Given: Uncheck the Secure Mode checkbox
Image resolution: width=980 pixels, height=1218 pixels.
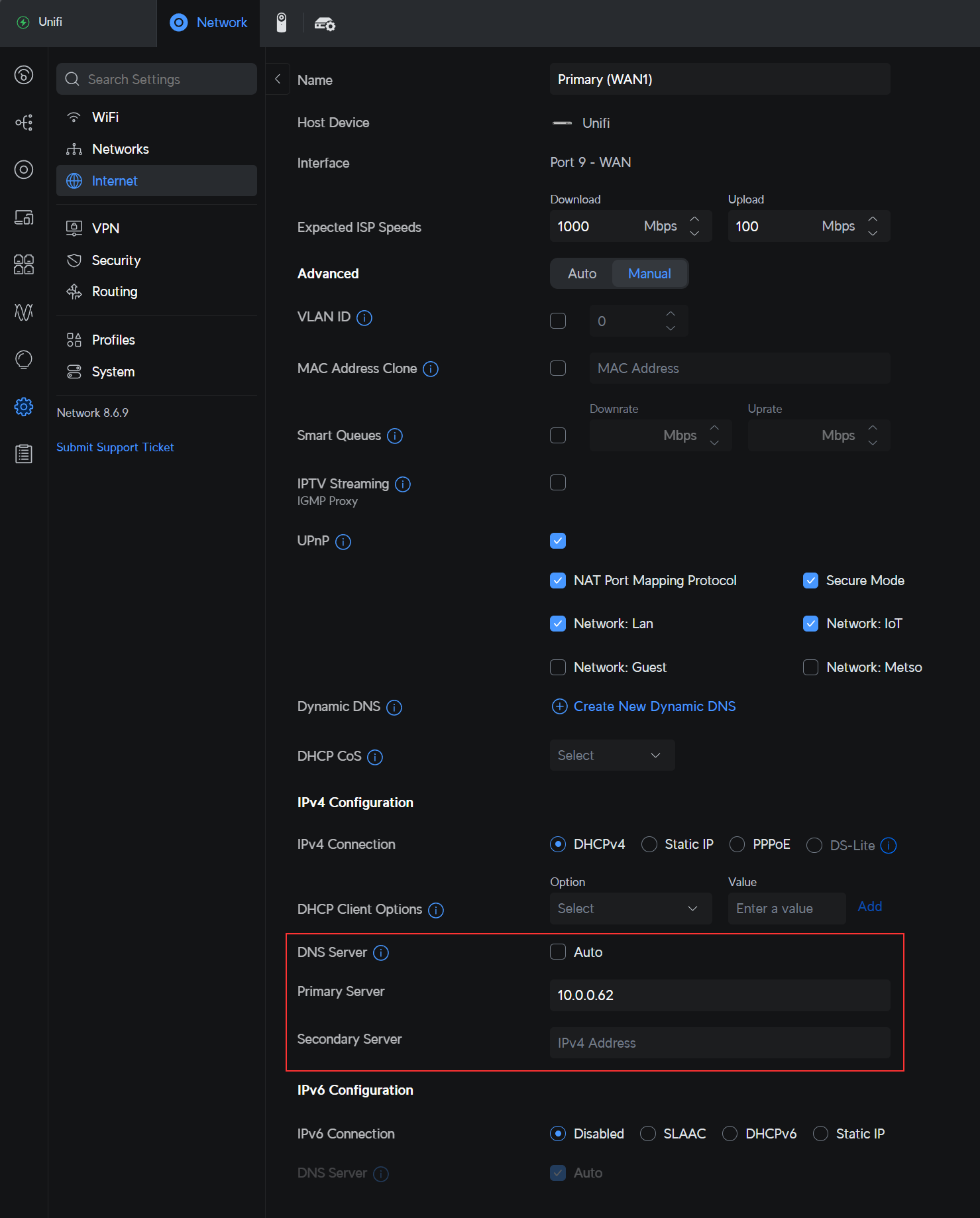Looking at the screenshot, I should [x=810, y=581].
